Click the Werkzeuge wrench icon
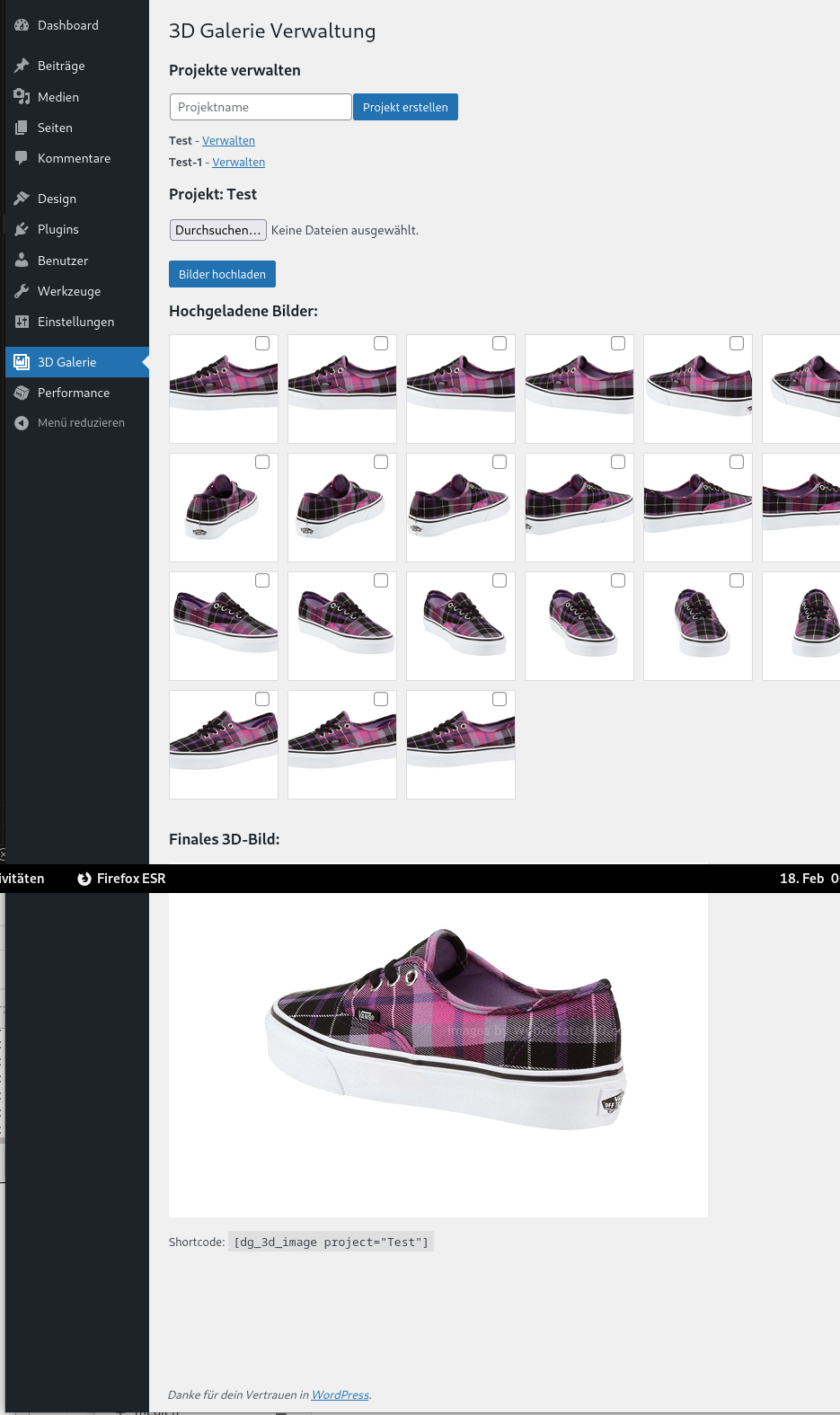The image size is (840, 1415). coord(22,291)
